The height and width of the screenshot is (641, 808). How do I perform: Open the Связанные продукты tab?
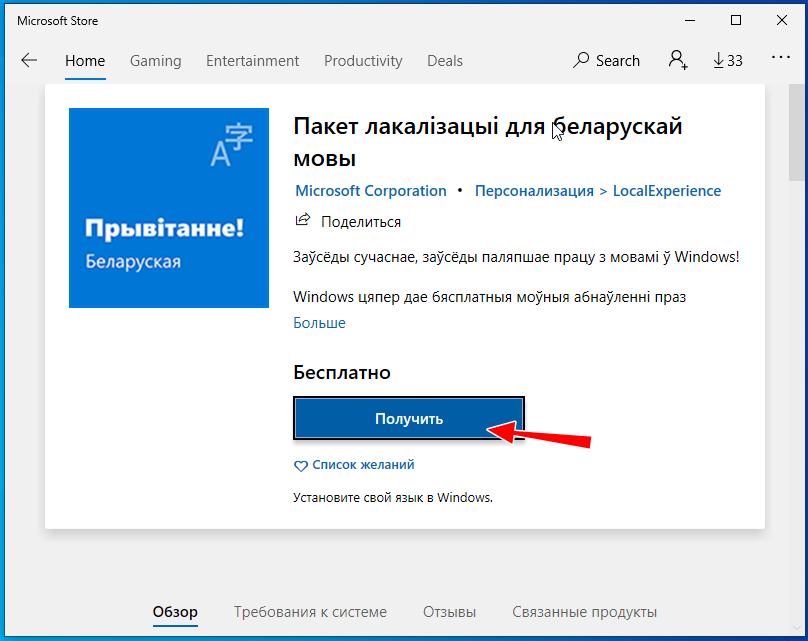click(584, 612)
